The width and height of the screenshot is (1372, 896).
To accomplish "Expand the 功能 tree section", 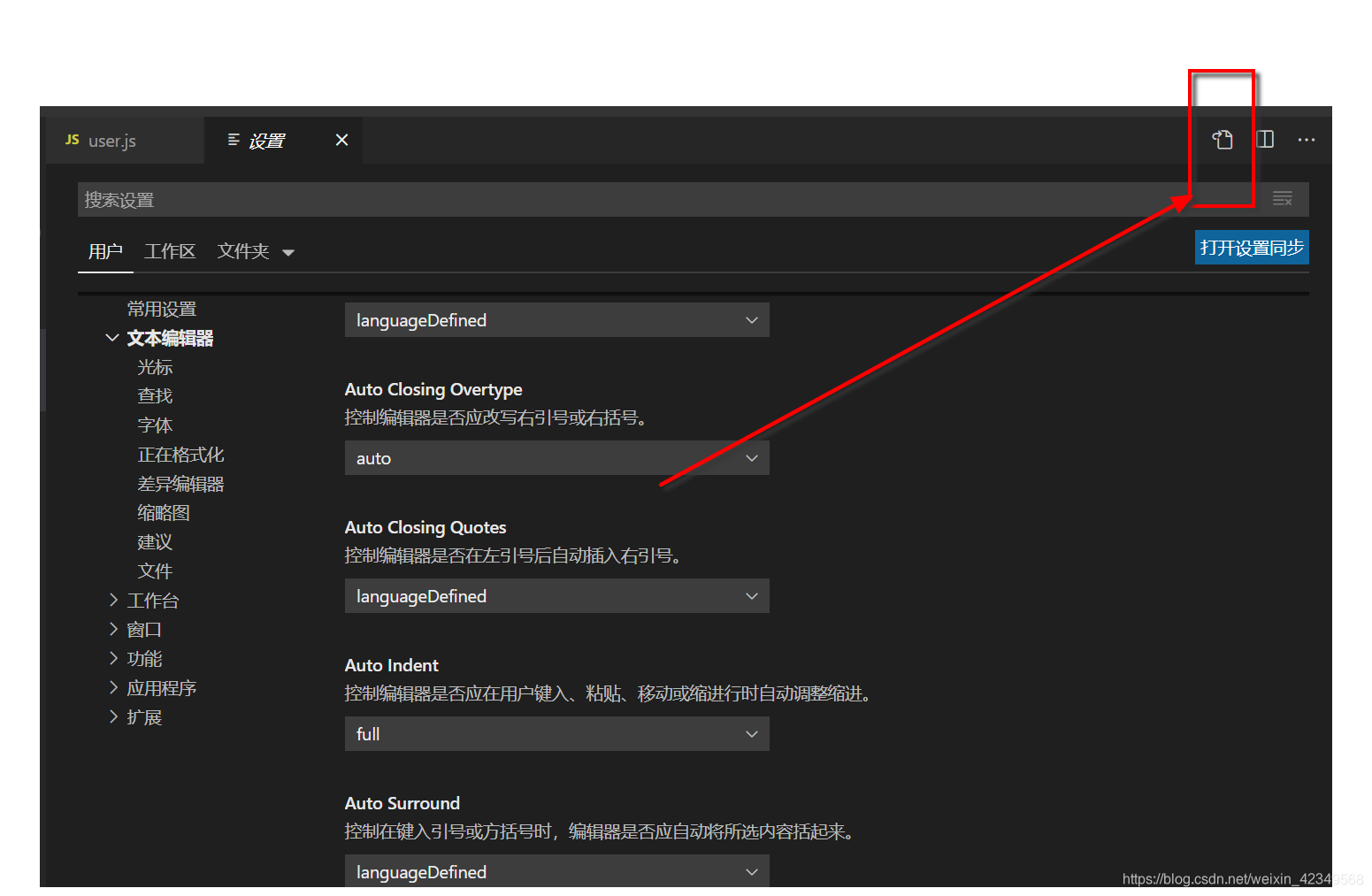I will [x=113, y=658].
